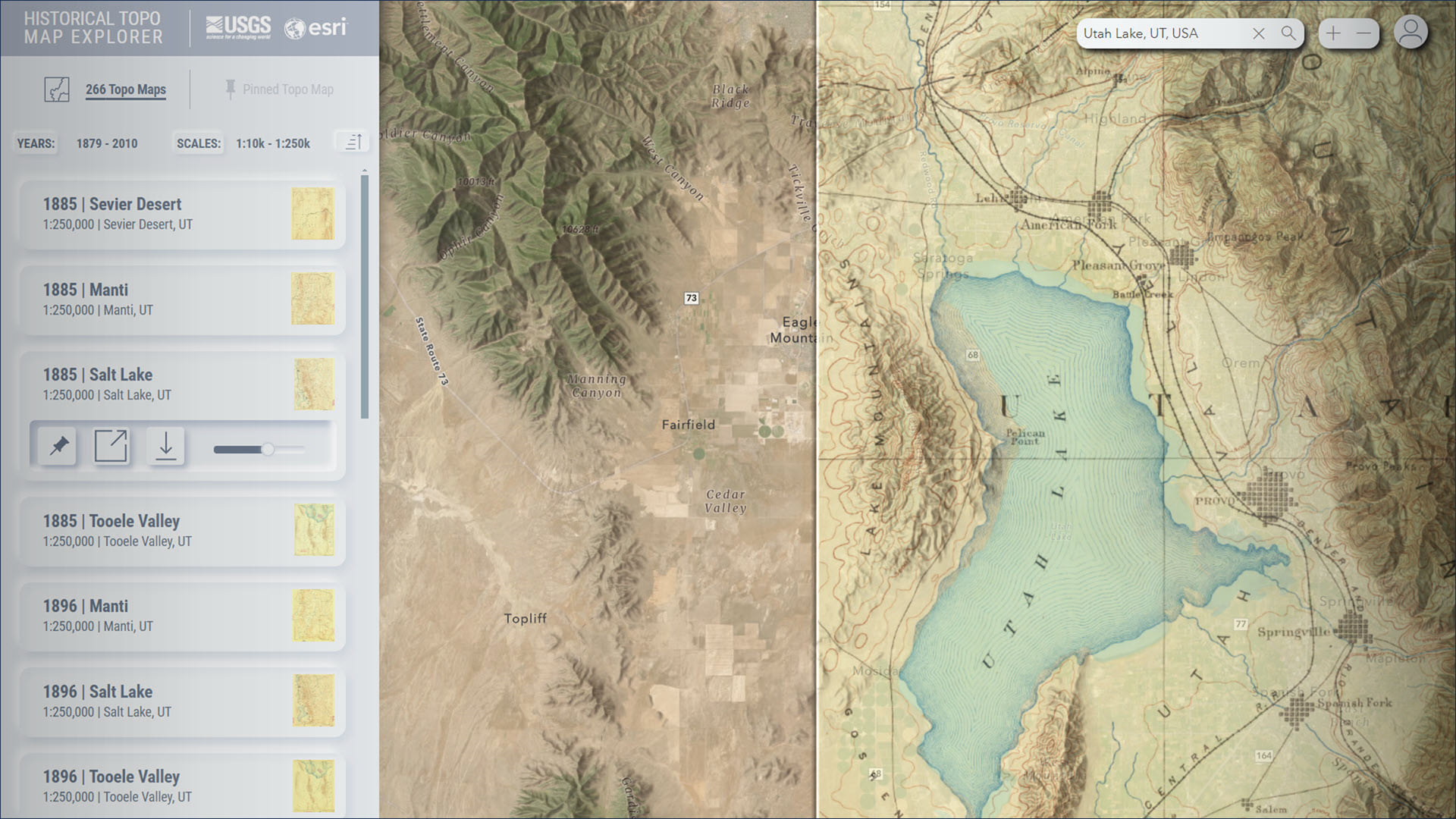Zoom in using the plus control
The image size is (1456, 819).
point(1333,33)
